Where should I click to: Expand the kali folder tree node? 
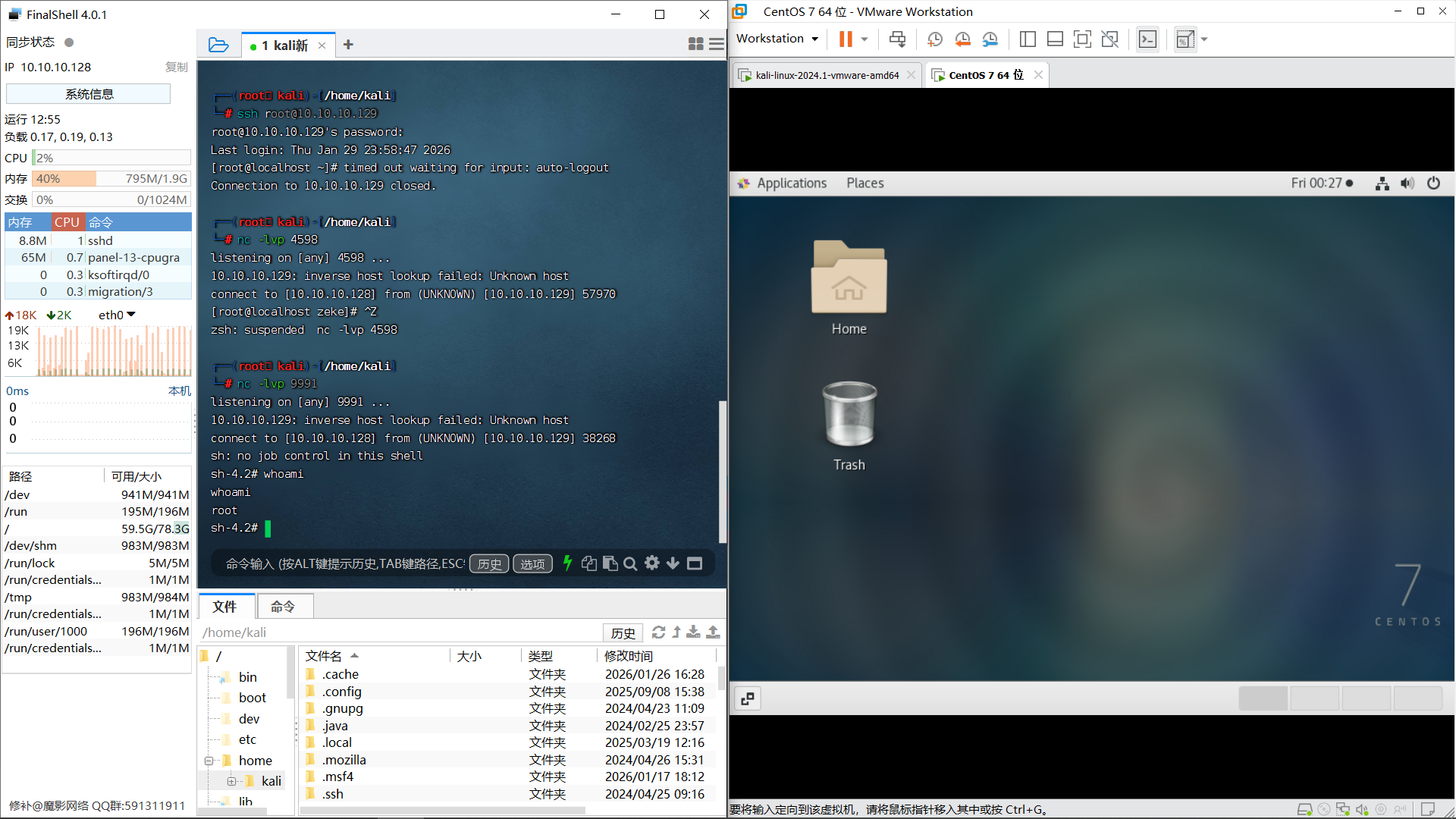[231, 781]
